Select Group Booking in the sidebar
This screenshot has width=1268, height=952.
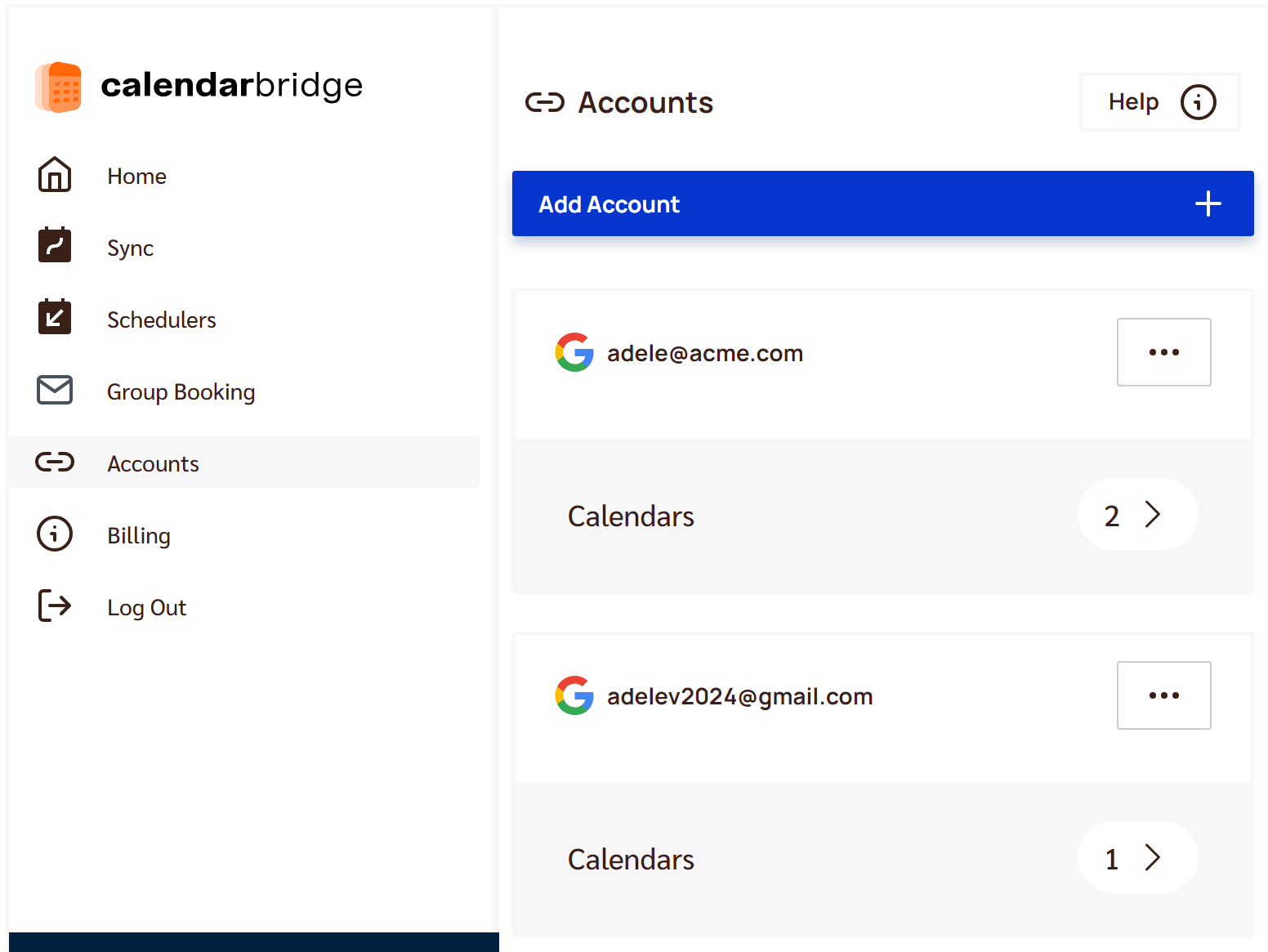pyautogui.click(x=181, y=392)
